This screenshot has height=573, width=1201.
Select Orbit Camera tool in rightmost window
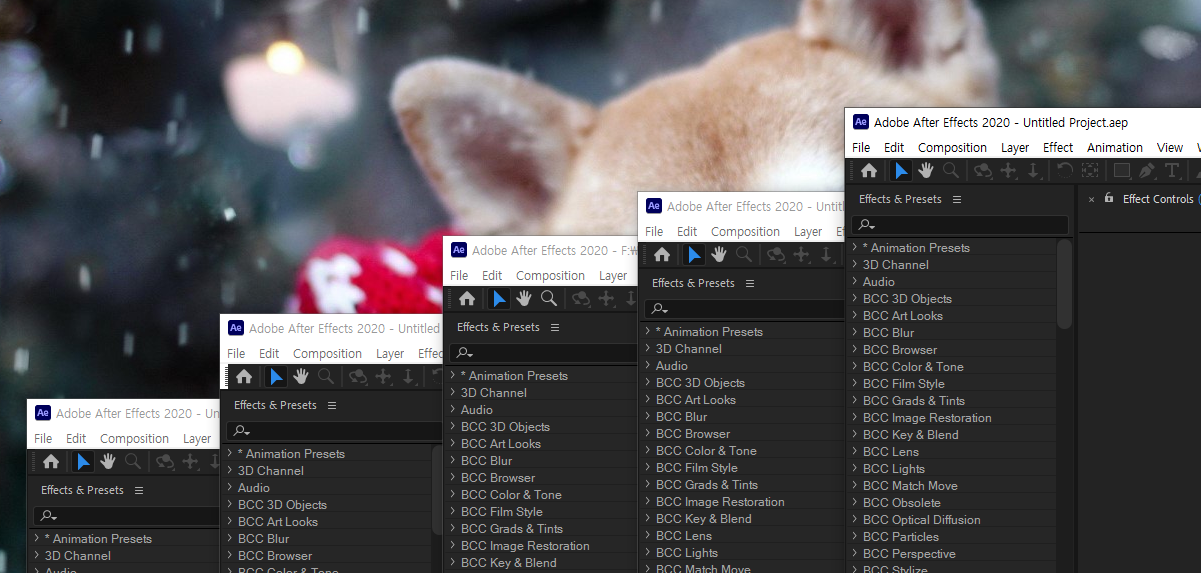[983, 171]
